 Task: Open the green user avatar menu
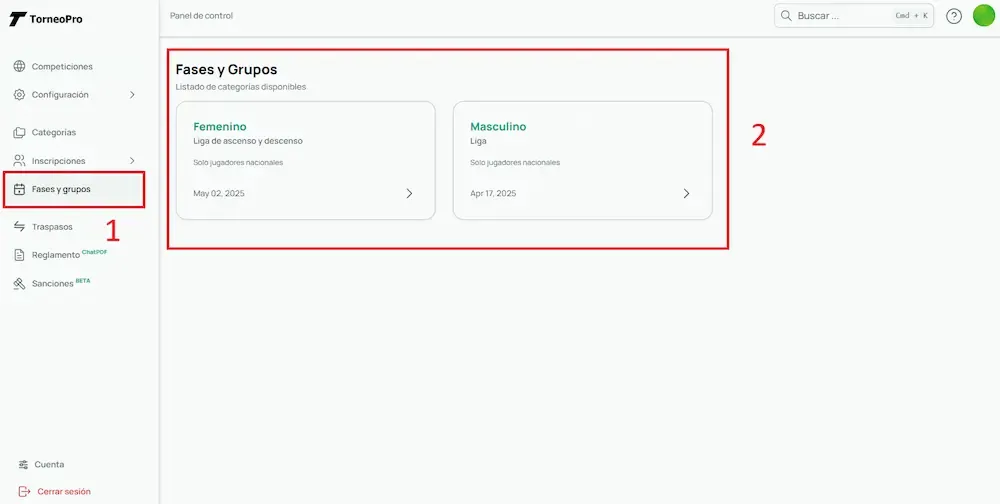[x=984, y=16]
